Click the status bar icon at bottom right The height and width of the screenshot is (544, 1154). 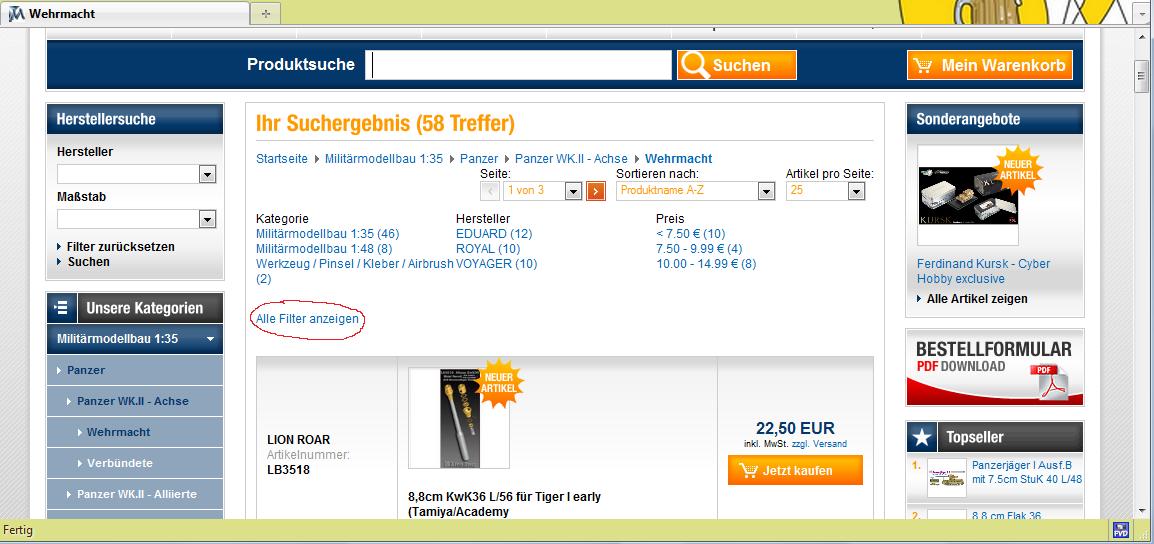[x=1121, y=531]
